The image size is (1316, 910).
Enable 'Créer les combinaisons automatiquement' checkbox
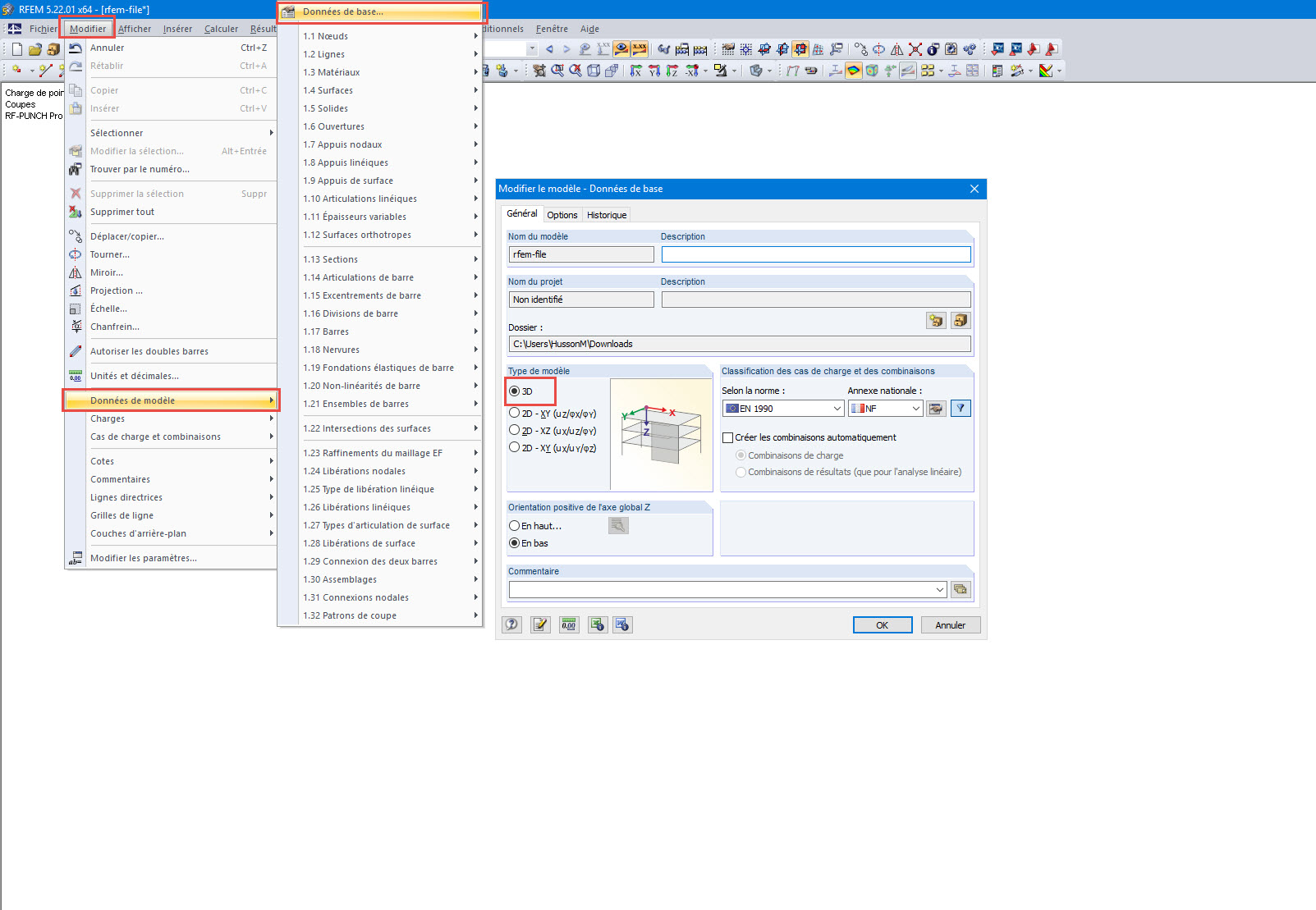728,438
